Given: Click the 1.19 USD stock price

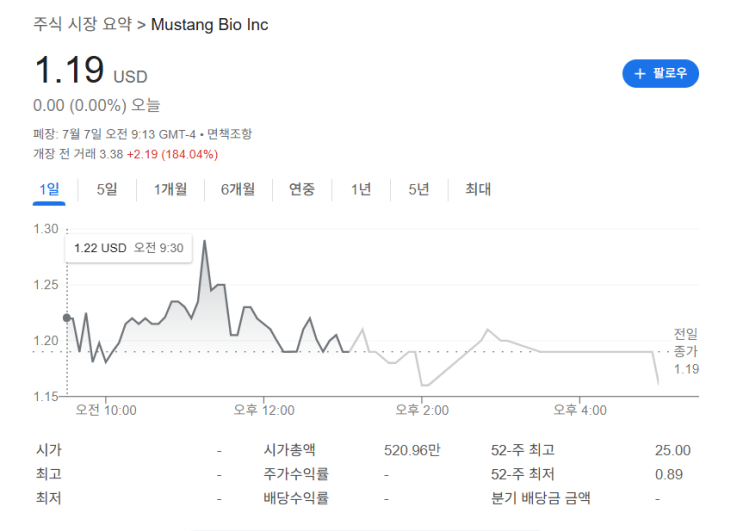Looking at the screenshot, I should (x=70, y=72).
